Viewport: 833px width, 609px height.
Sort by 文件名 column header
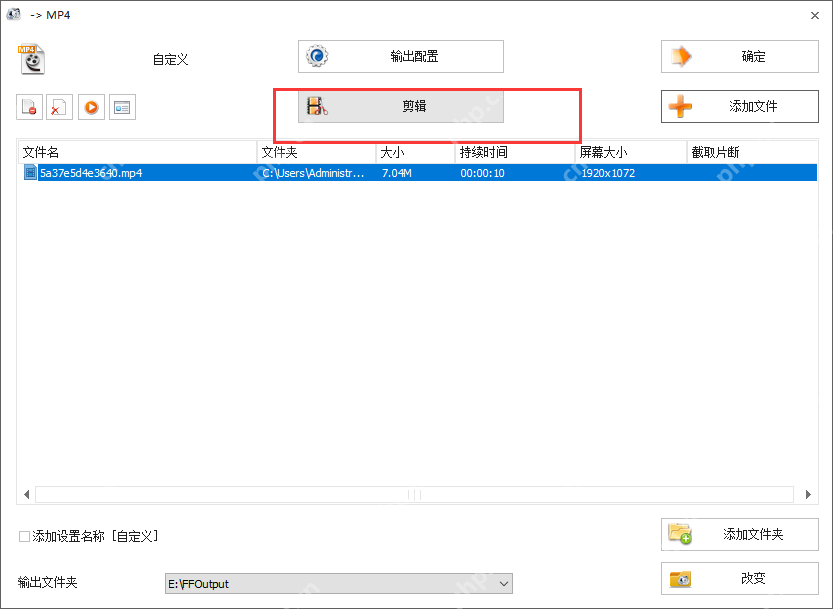[138, 153]
